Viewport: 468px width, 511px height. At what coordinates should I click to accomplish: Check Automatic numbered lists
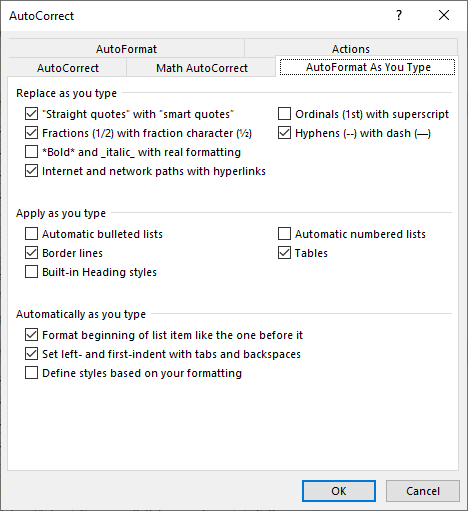pos(284,234)
